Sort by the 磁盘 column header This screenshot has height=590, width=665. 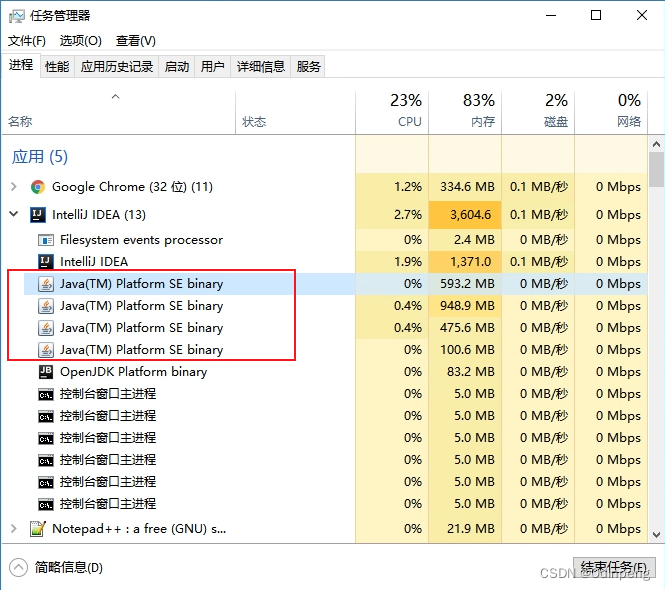[538, 112]
